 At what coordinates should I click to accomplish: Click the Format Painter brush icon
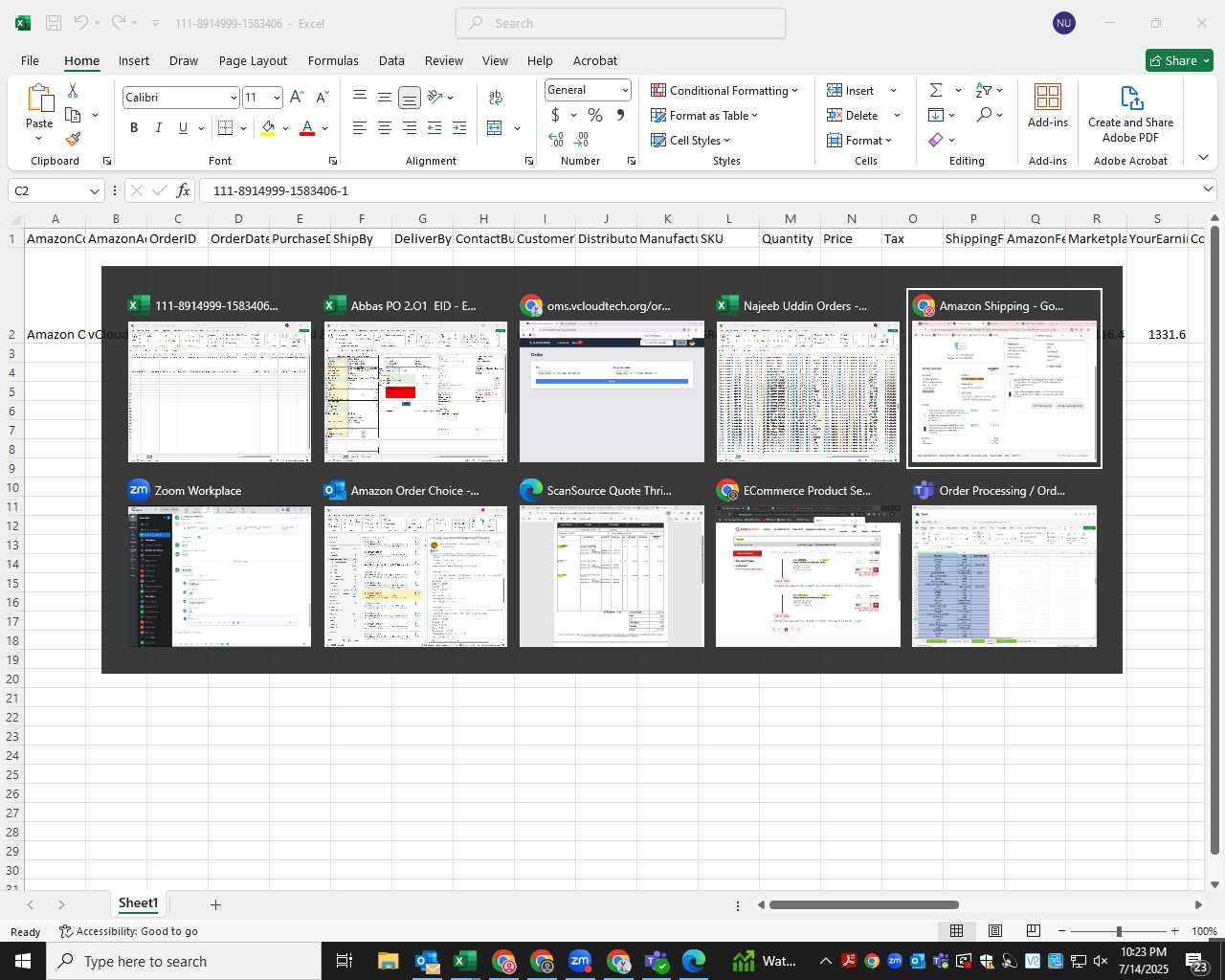pos(73,139)
